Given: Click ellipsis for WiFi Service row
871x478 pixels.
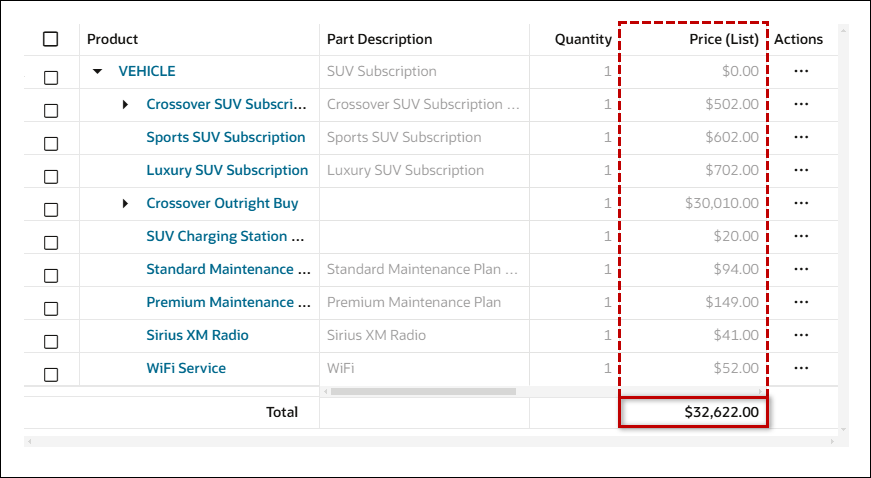Looking at the screenshot, I should tap(800, 368).
